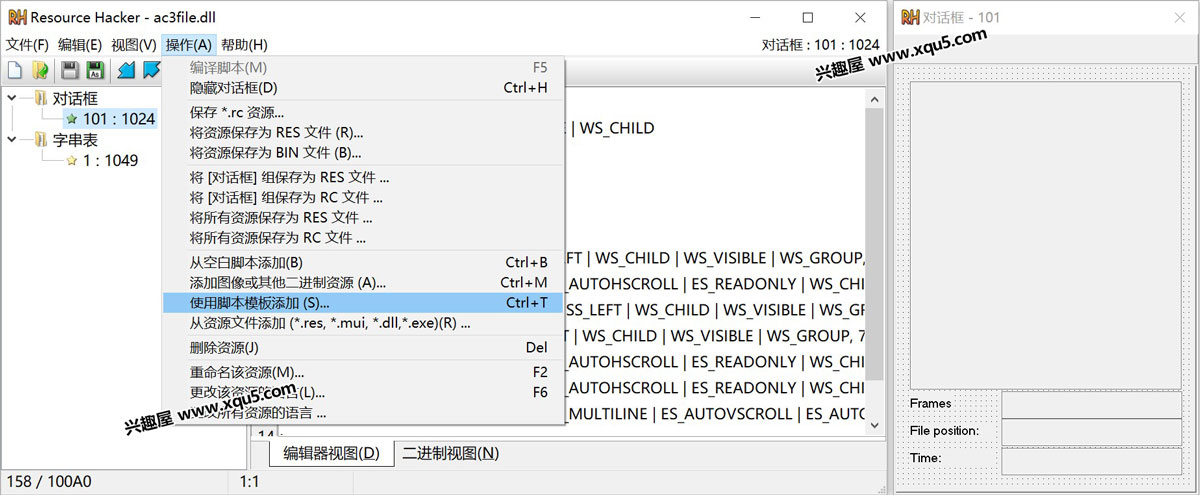
Task: Select tree item 1 : 1049
Action: tap(110, 160)
